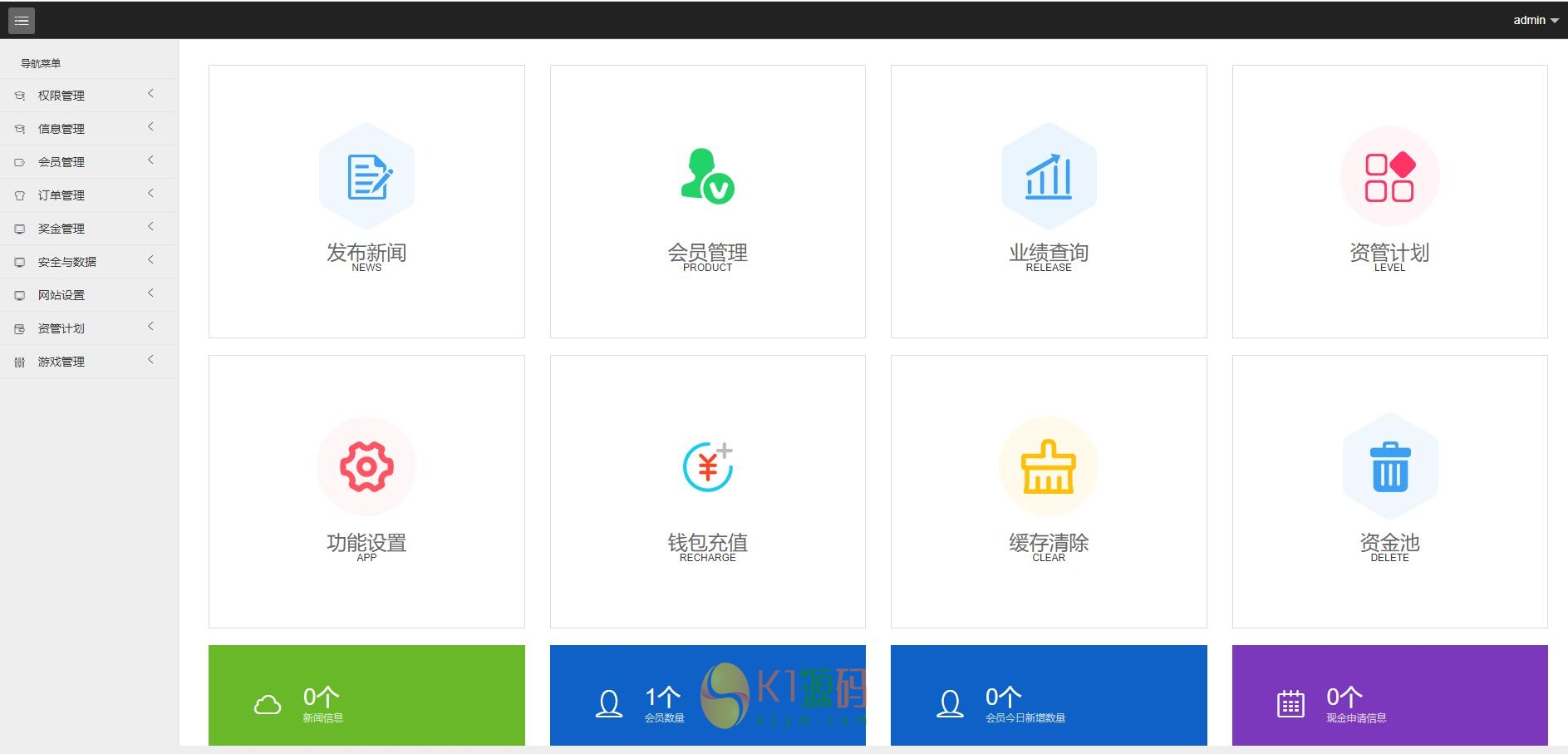Click the user icon in 会员今日新增数量 tile
This screenshot has width=1568, height=754.
[x=950, y=704]
